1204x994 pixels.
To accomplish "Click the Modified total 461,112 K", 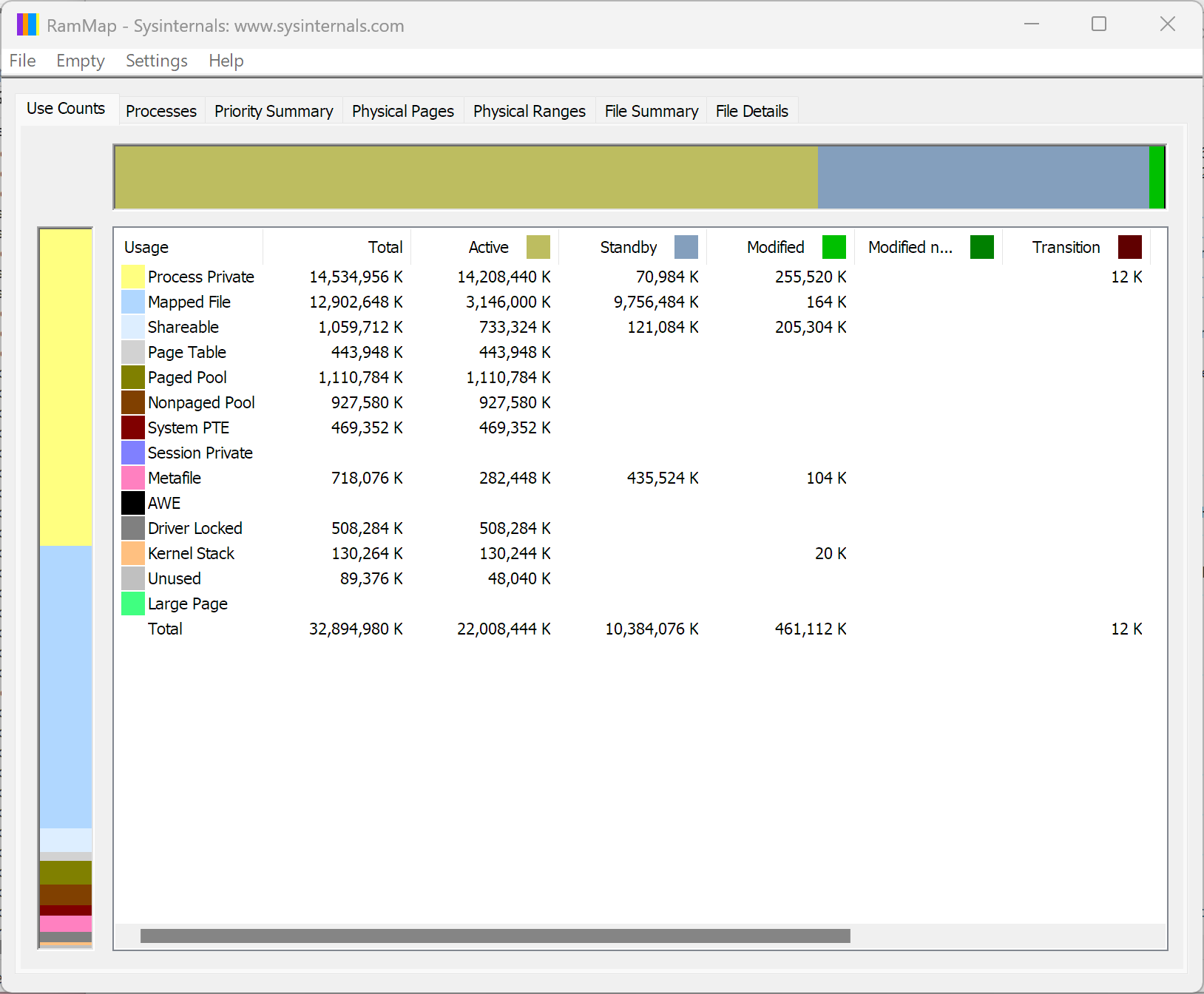I will [811, 629].
